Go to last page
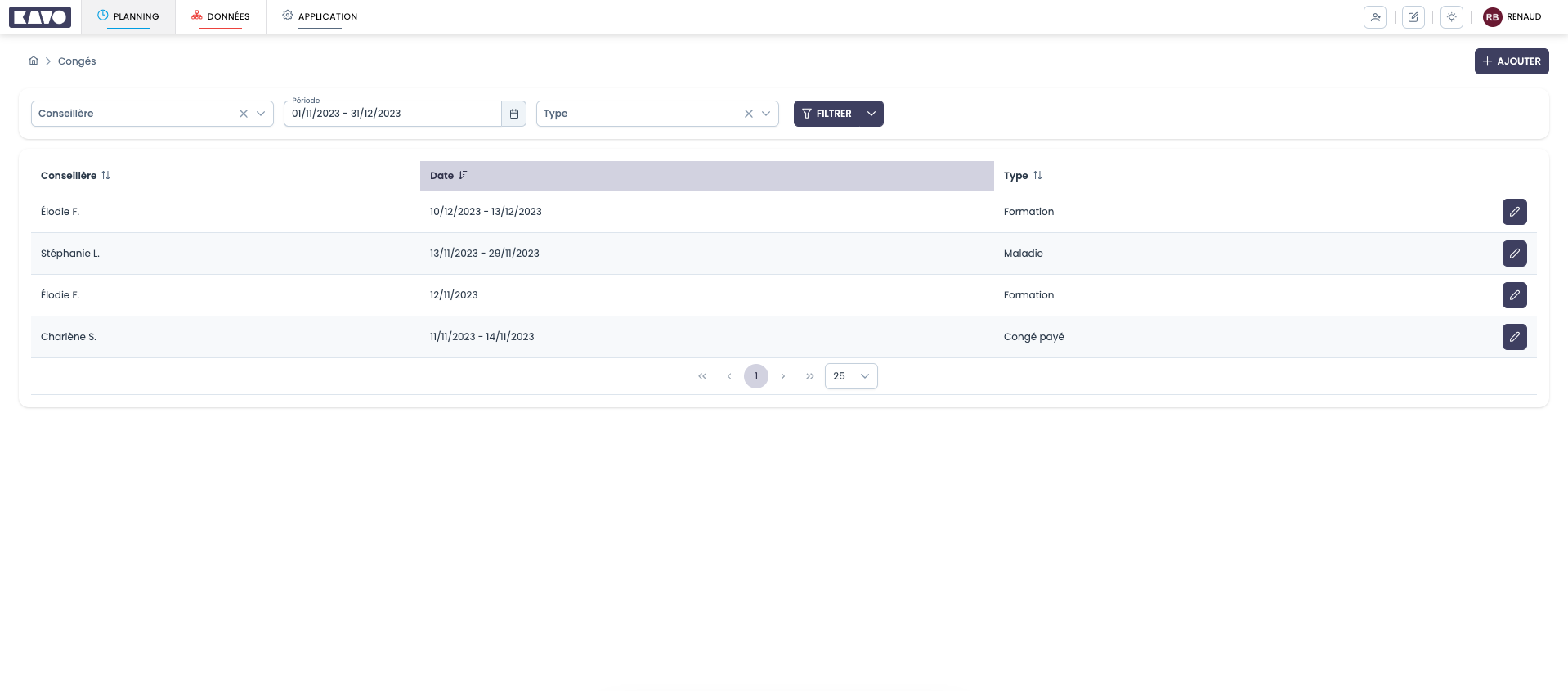Viewport: 1568px width, 691px height. pyautogui.click(x=810, y=376)
